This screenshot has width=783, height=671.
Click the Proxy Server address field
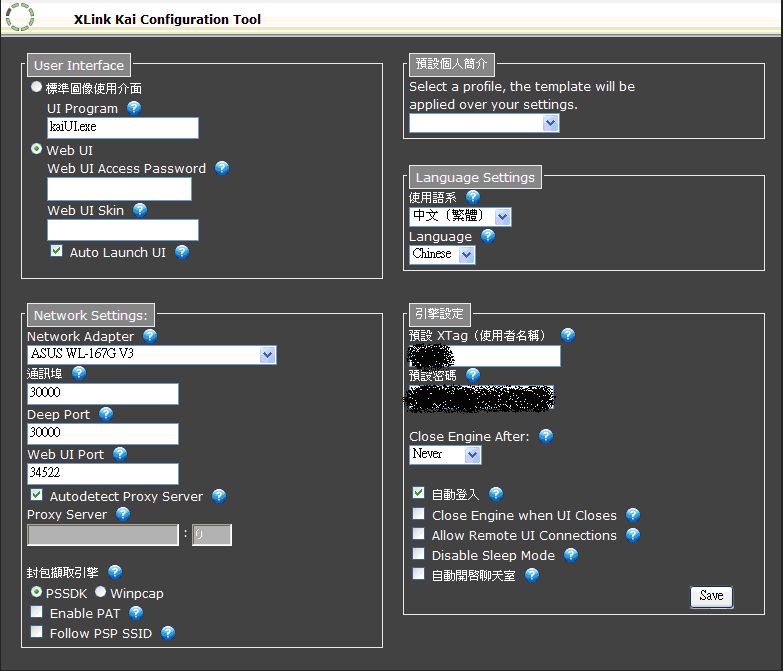[103, 535]
